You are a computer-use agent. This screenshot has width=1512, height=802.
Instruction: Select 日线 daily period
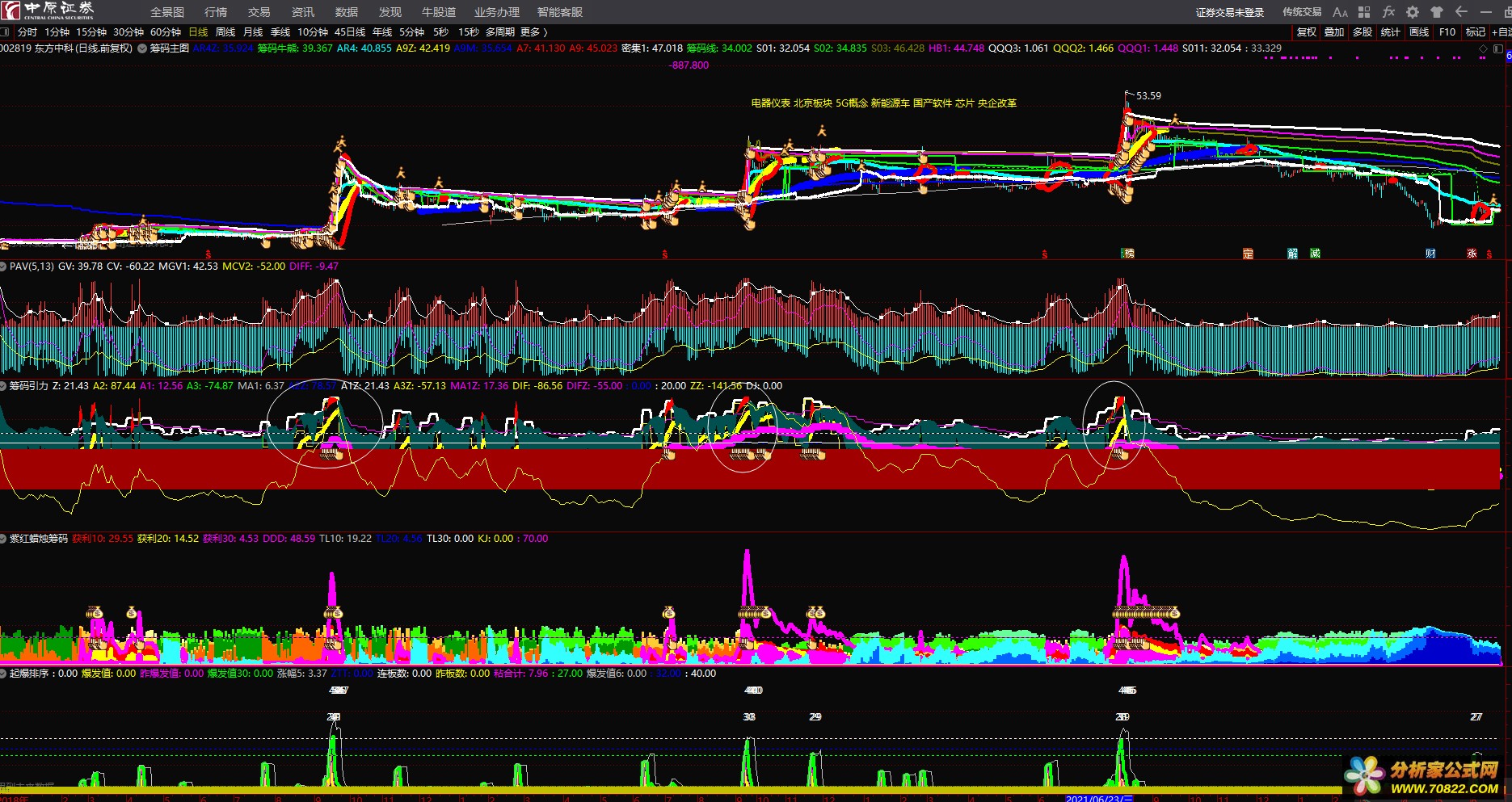[x=198, y=32]
